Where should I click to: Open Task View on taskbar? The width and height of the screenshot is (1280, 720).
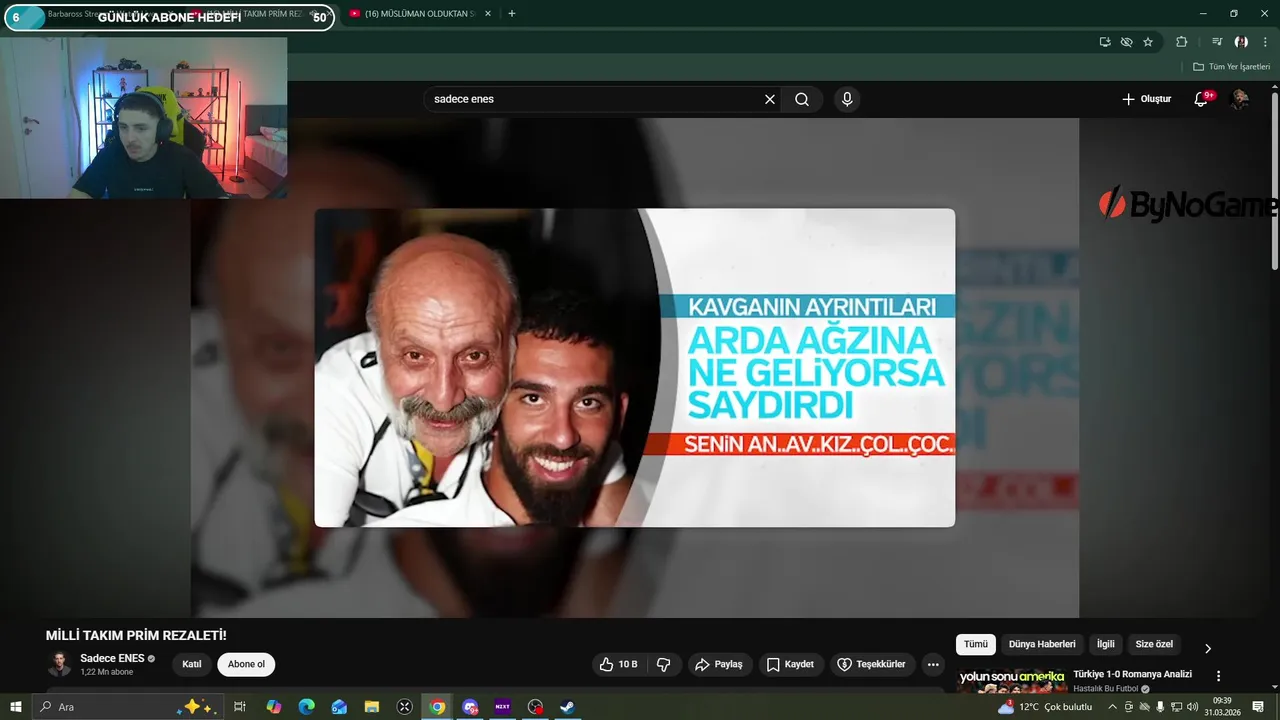(x=240, y=707)
